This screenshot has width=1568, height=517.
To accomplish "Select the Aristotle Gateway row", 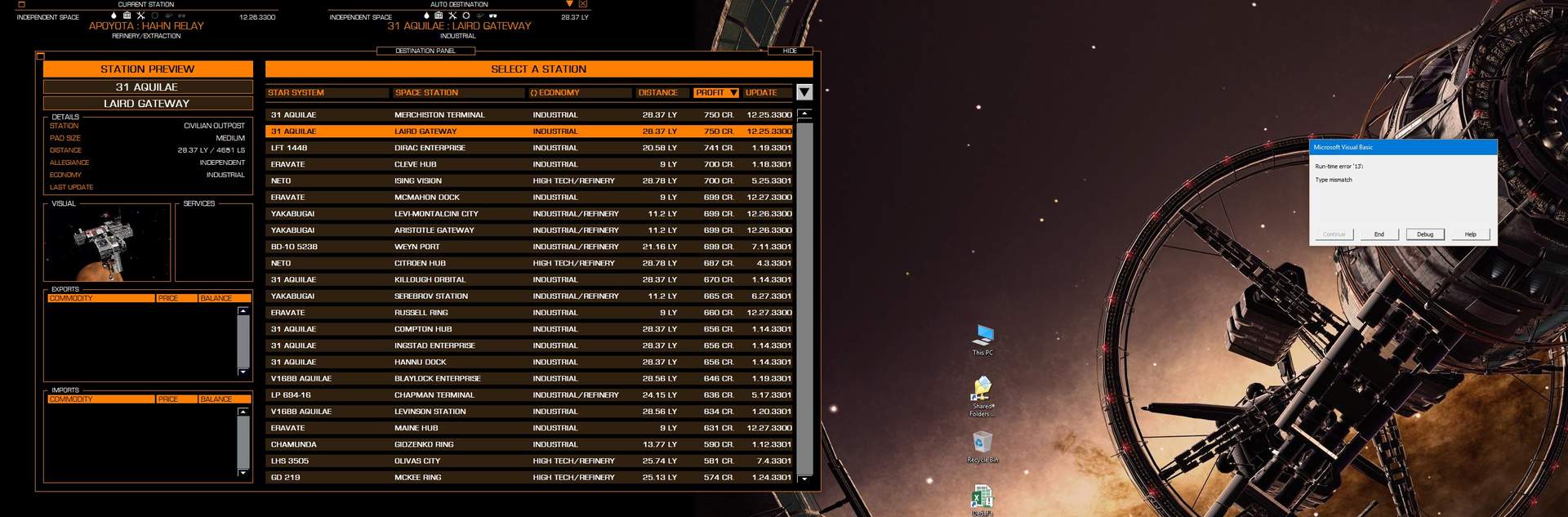I will [x=529, y=230].
